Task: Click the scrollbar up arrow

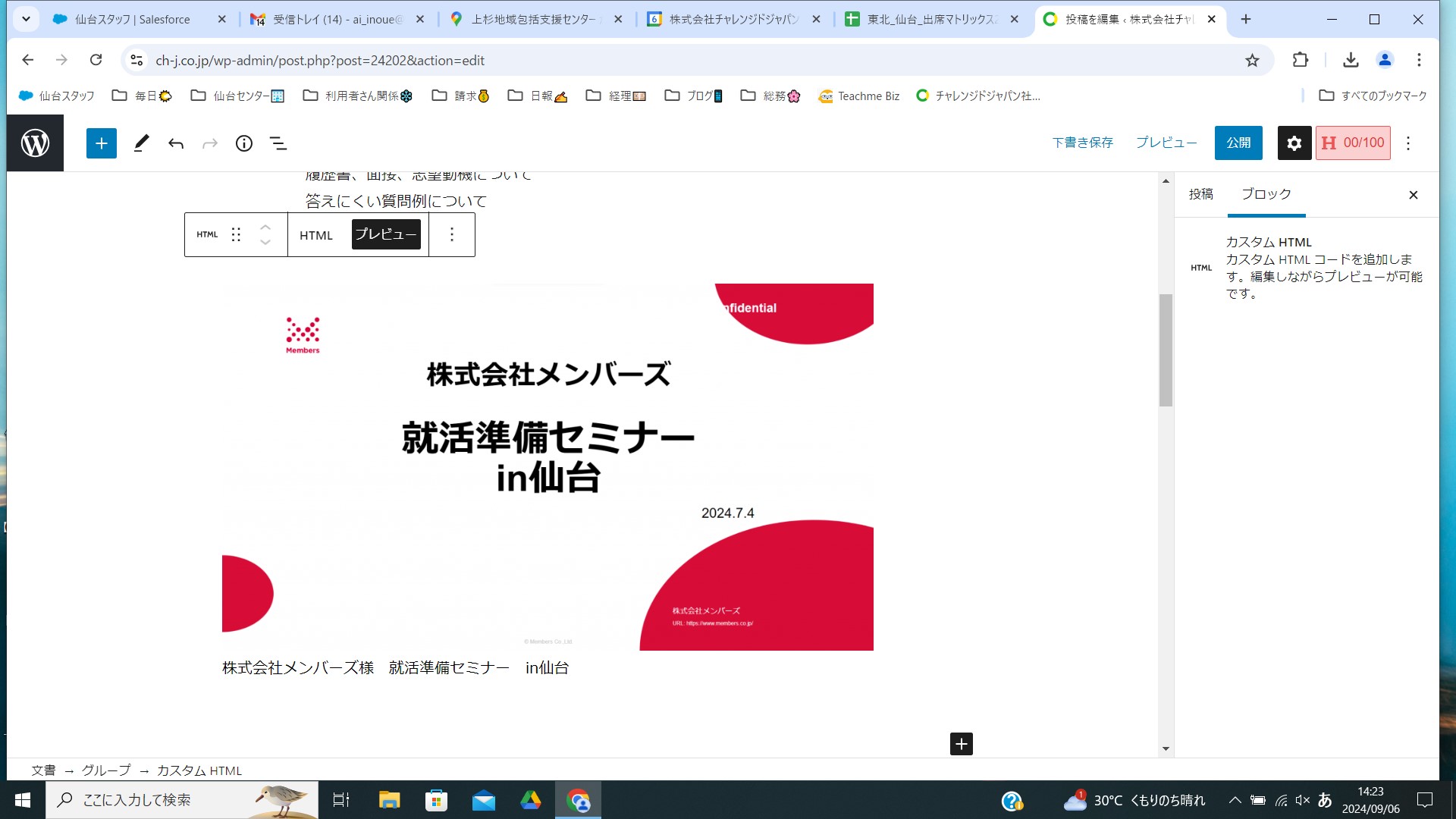Action: point(1166,180)
